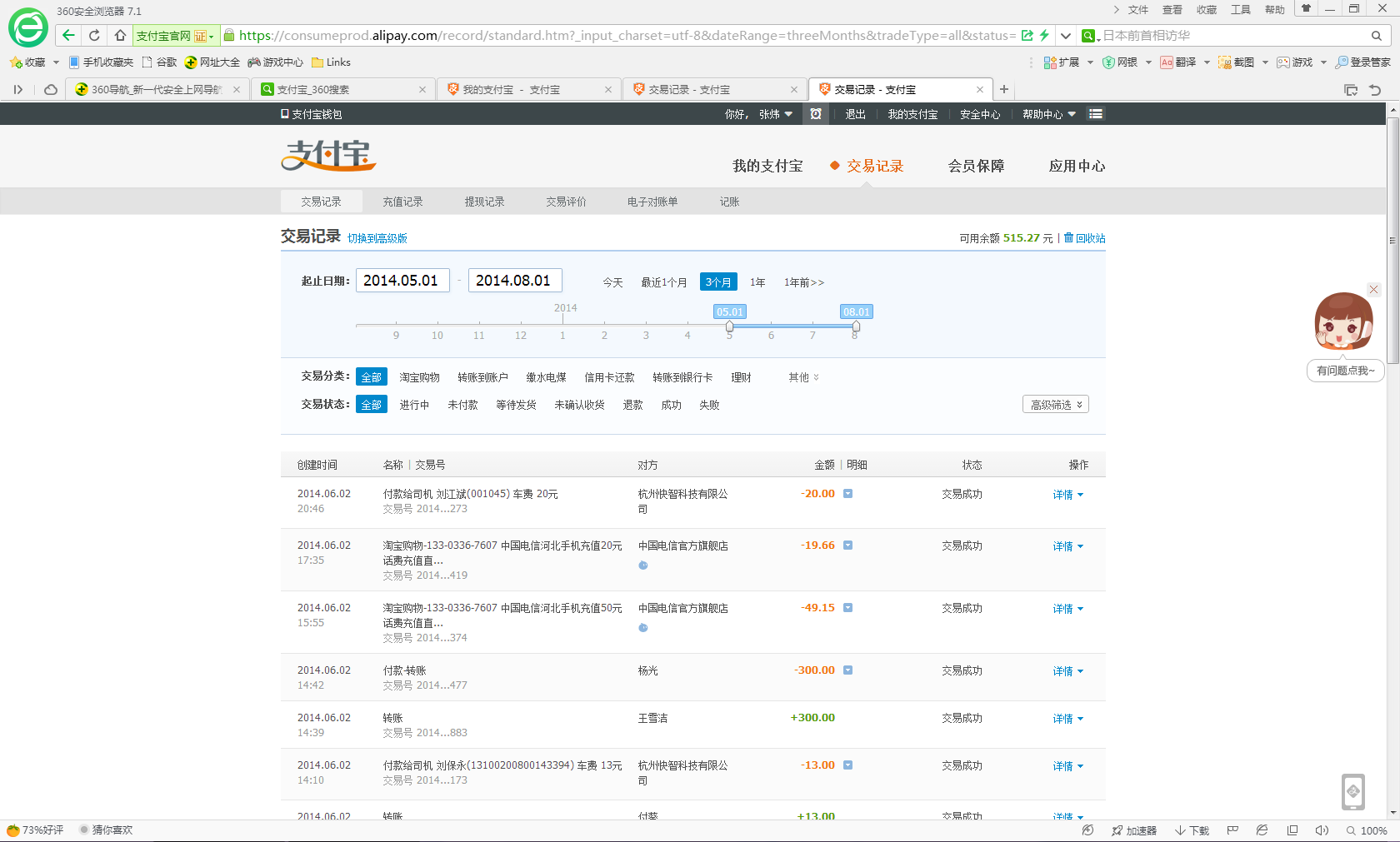1400x842 pixels.
Task: Open the recycle bin link 回收站
Action: (1089, 238)
